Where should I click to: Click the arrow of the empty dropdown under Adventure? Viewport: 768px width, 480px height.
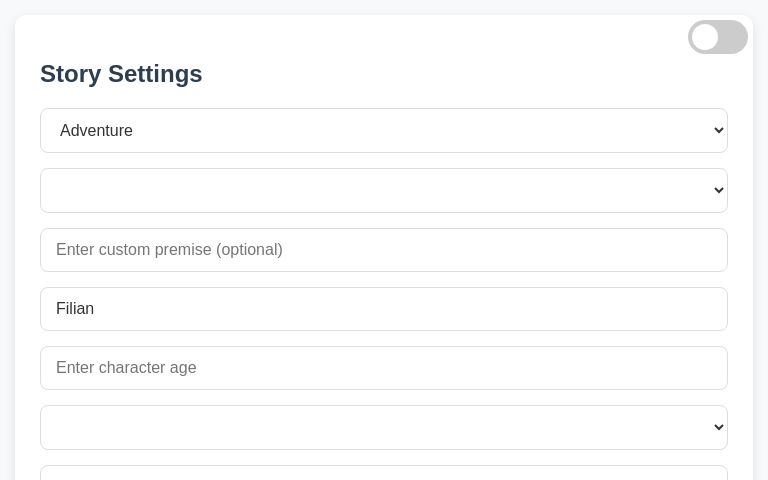coord(718,190)
